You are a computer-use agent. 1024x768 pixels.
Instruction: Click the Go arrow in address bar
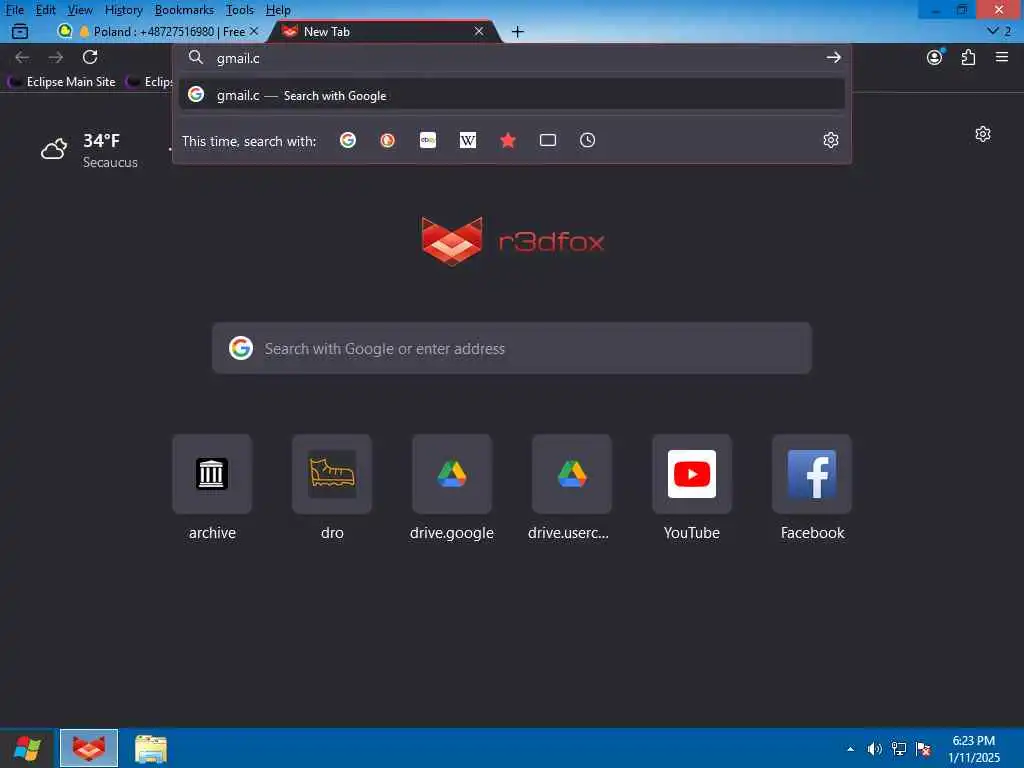point(833,57)
